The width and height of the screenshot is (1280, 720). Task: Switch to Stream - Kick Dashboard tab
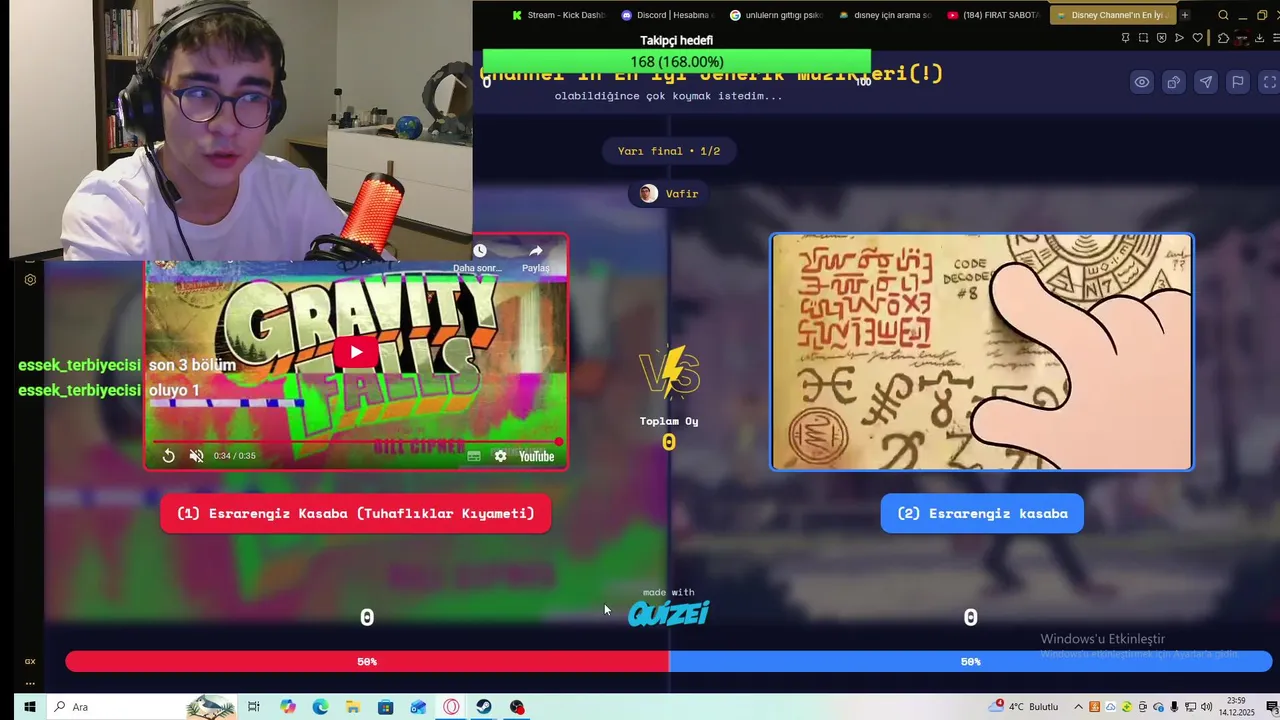coord(558,15)
